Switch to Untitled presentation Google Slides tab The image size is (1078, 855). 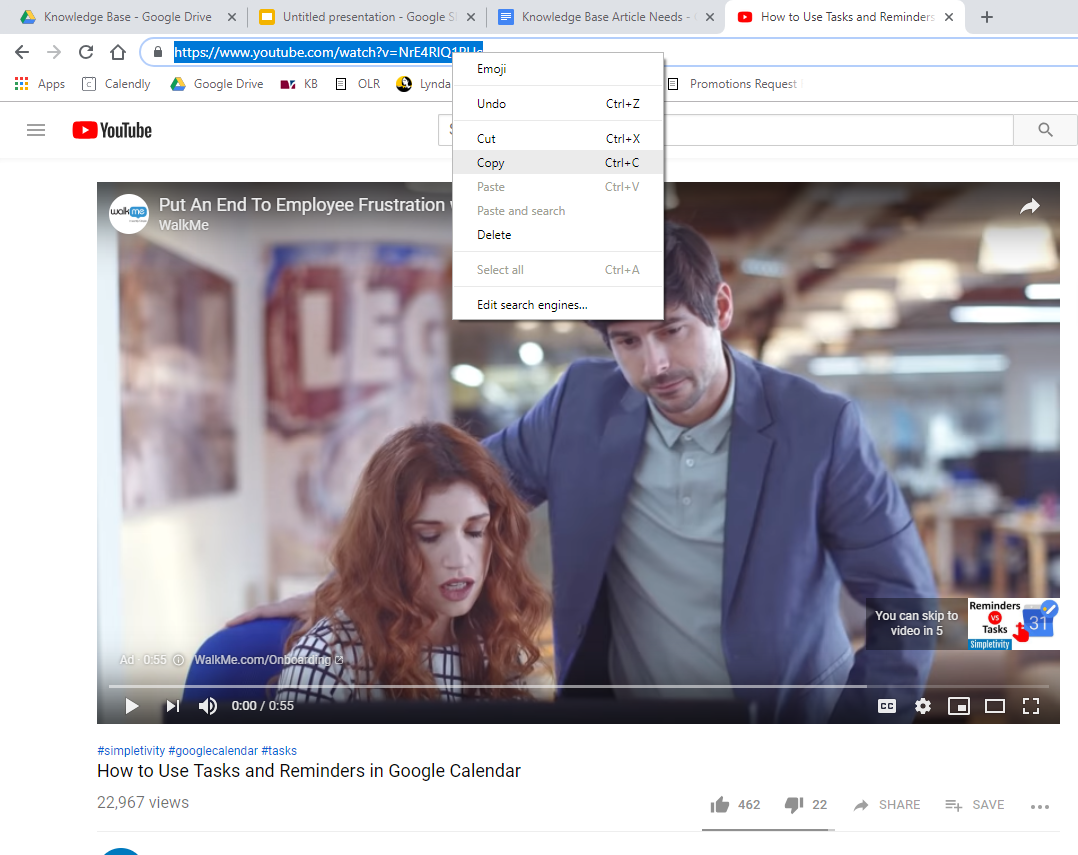click(358, 17)
